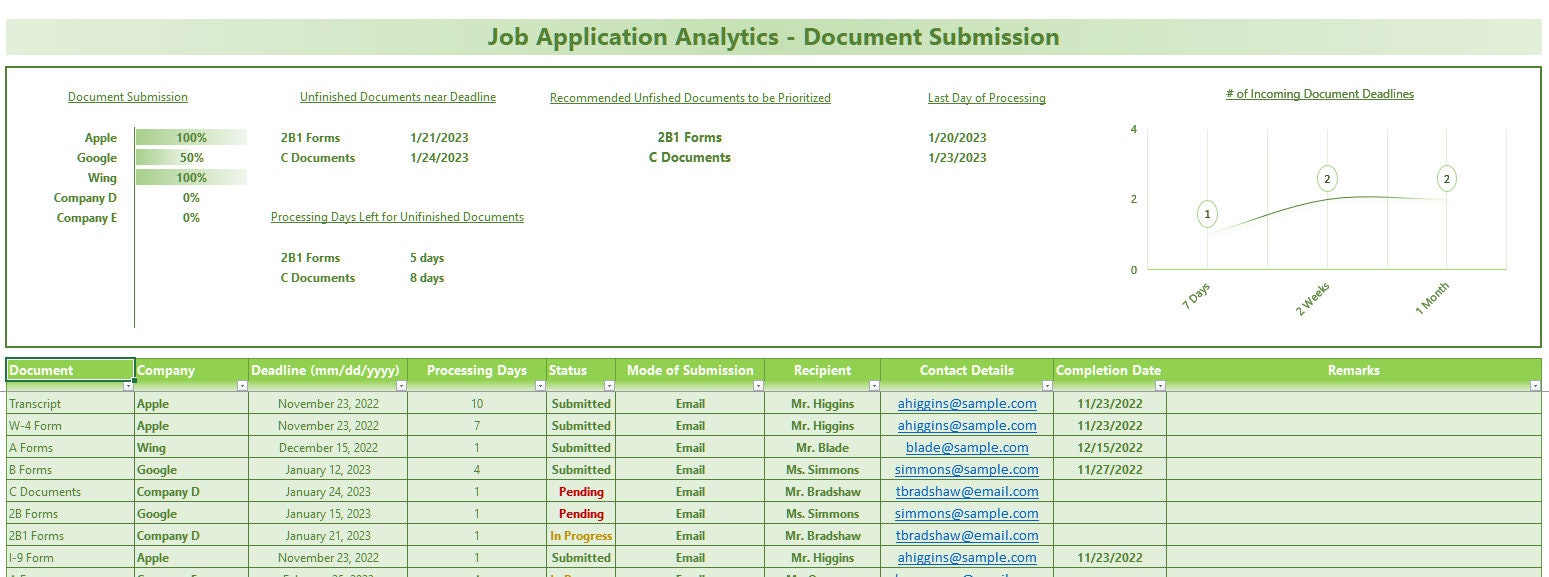The image size is (1549, 577).
Task: Open the Document Submission link
Action: pos(127,97)
